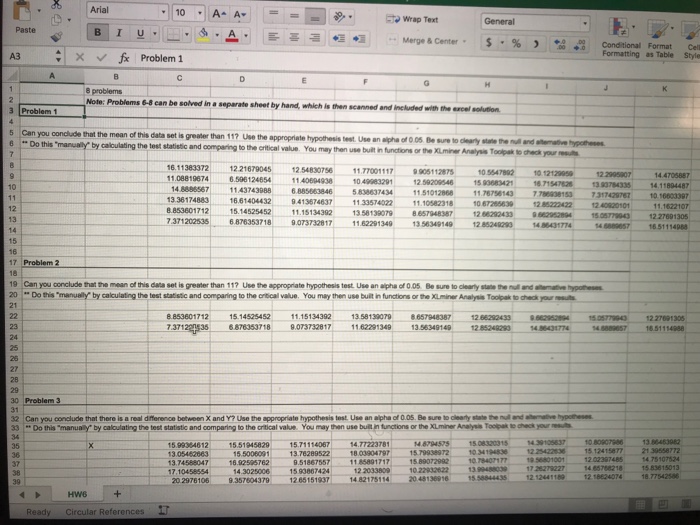Image resolution: width=700 pixels, height=525 pixels.
Task: Open Conditional Formatting
Action: (x=621, y=37)
